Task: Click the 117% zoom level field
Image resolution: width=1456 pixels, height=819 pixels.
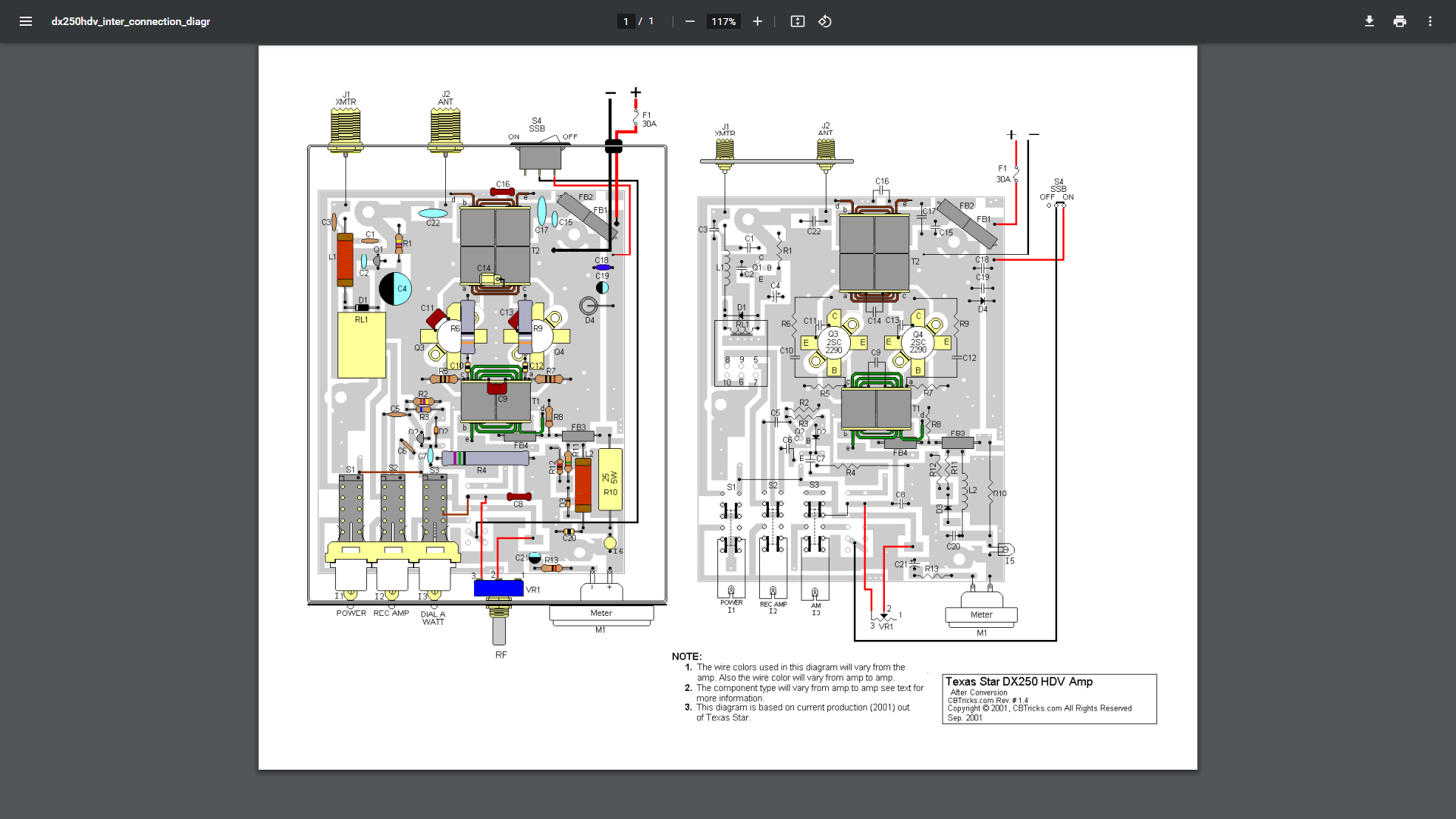Action: 723,21
